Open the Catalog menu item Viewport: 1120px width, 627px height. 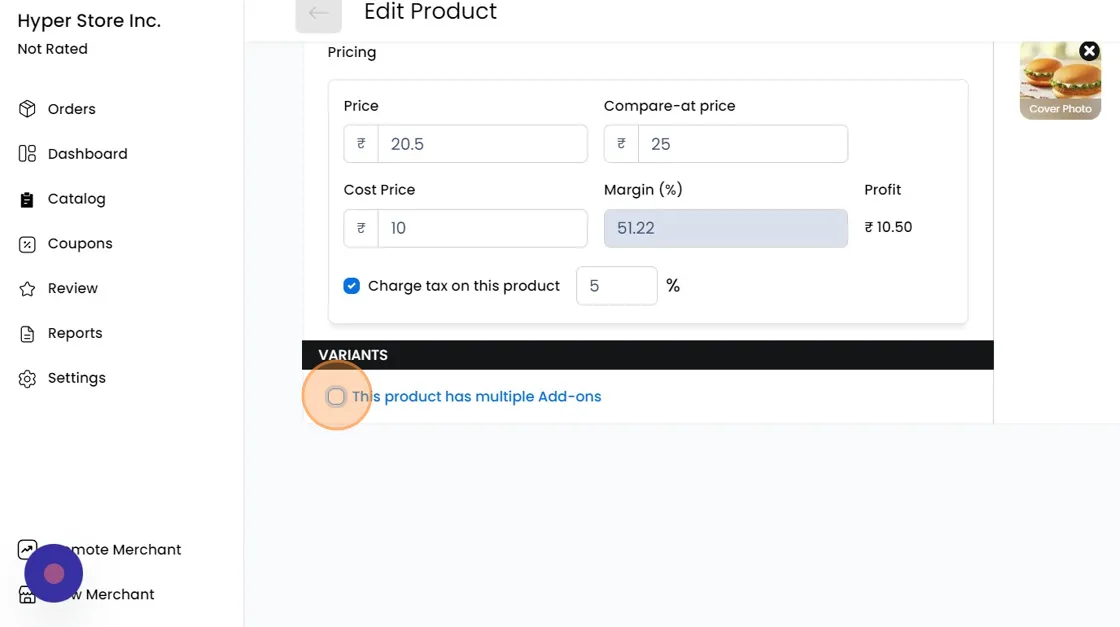(x=76, y=199)
